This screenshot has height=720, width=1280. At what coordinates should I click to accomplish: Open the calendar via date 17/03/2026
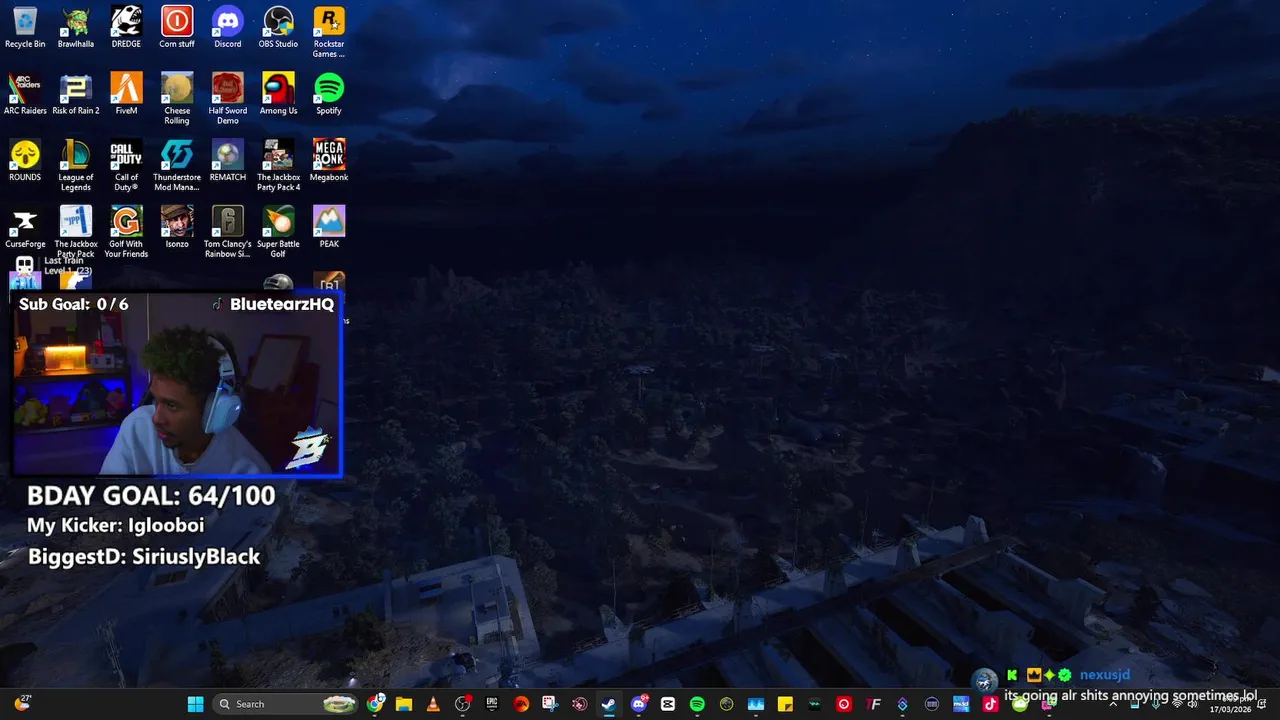click(x=1230, y=709)
